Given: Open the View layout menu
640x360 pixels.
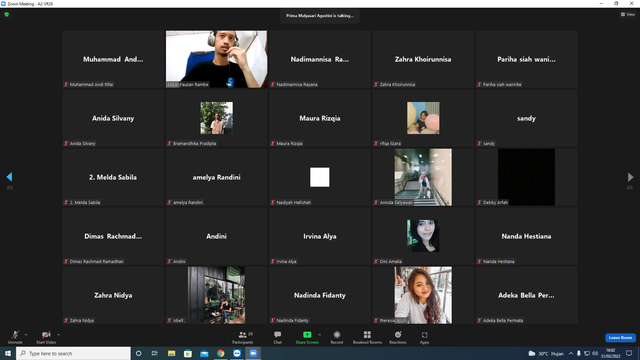Looking at the screenshot, I should coord(628,14).
